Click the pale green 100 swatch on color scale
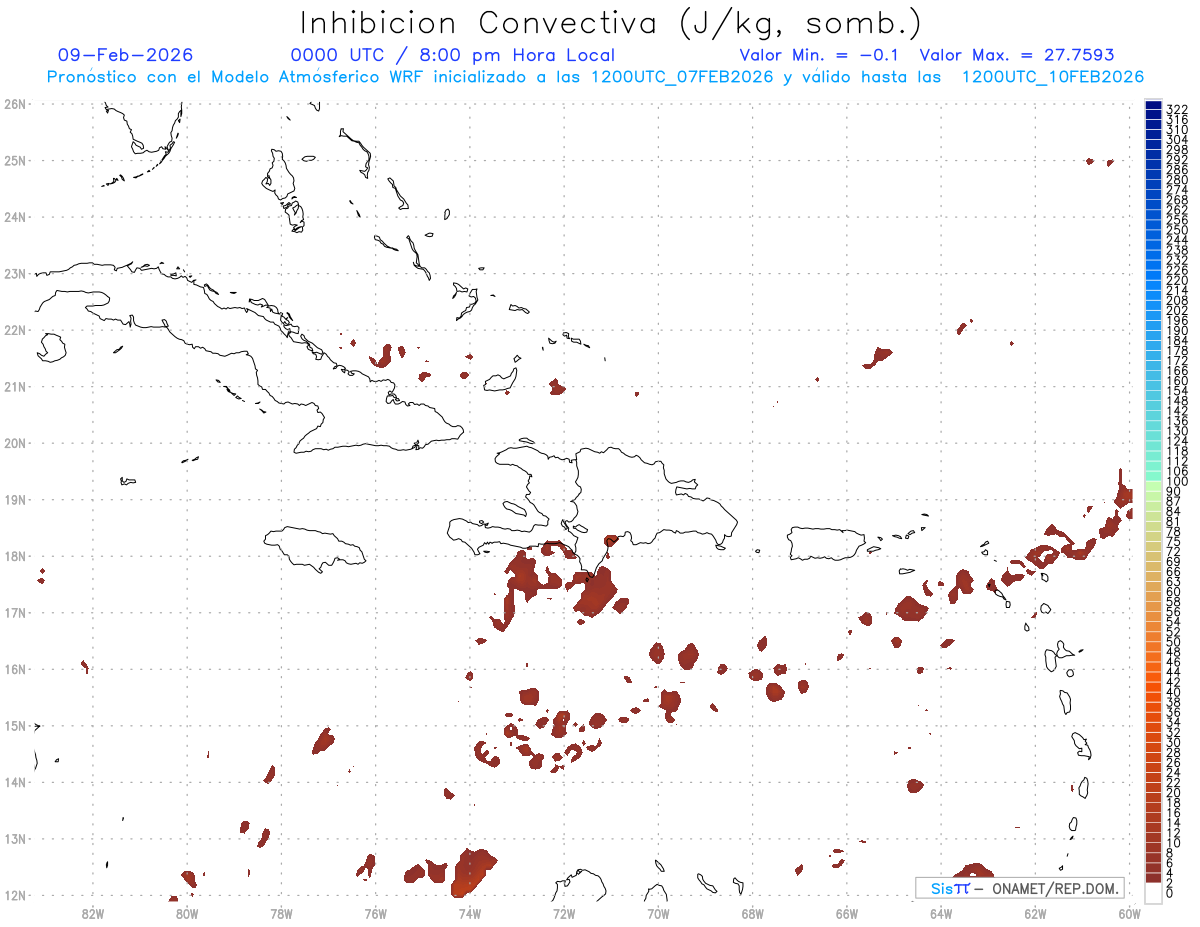The image size is (1200, 927). [x=1153, y=484]
